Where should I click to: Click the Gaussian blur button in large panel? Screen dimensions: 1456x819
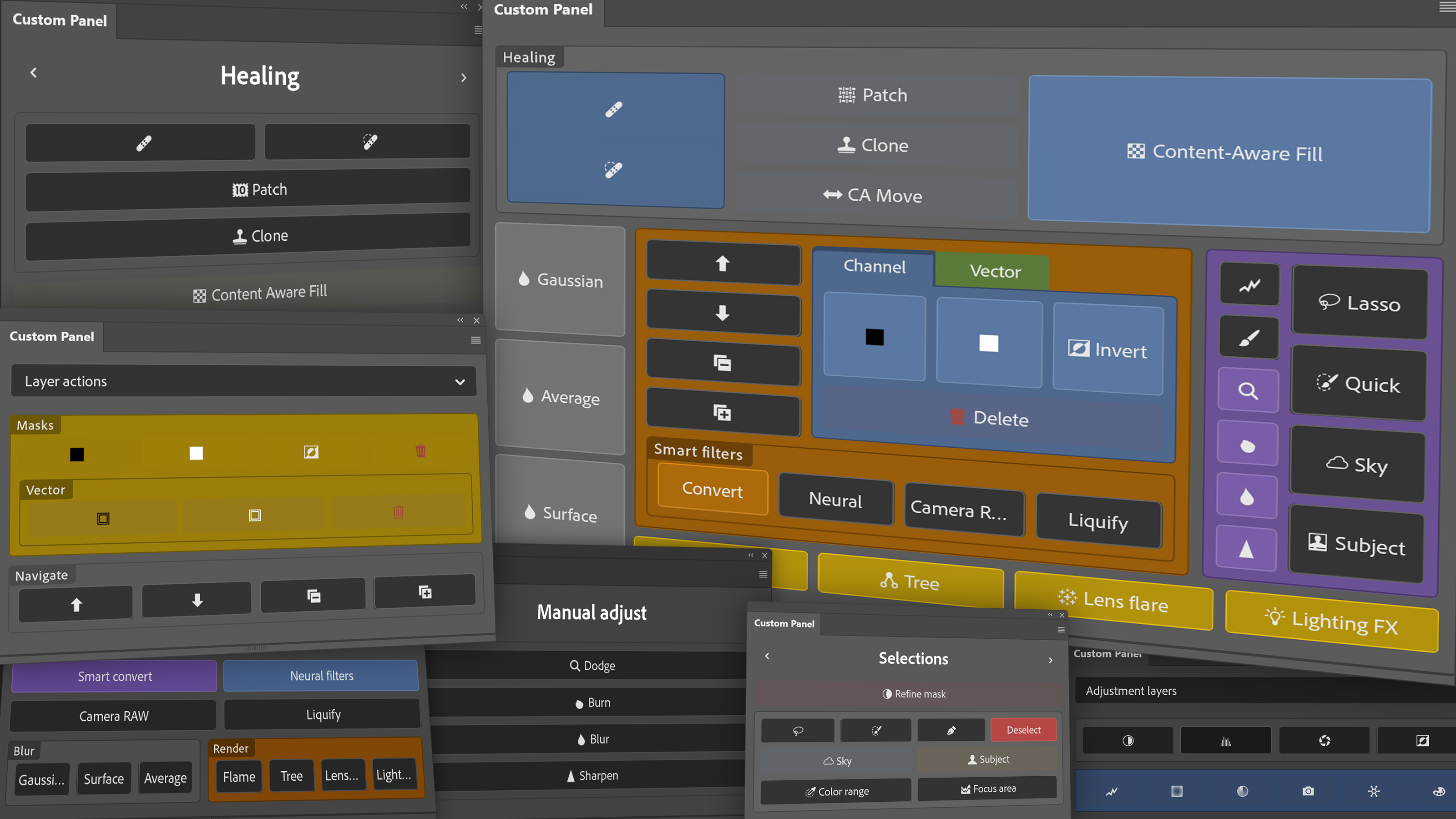pos(560,280)
